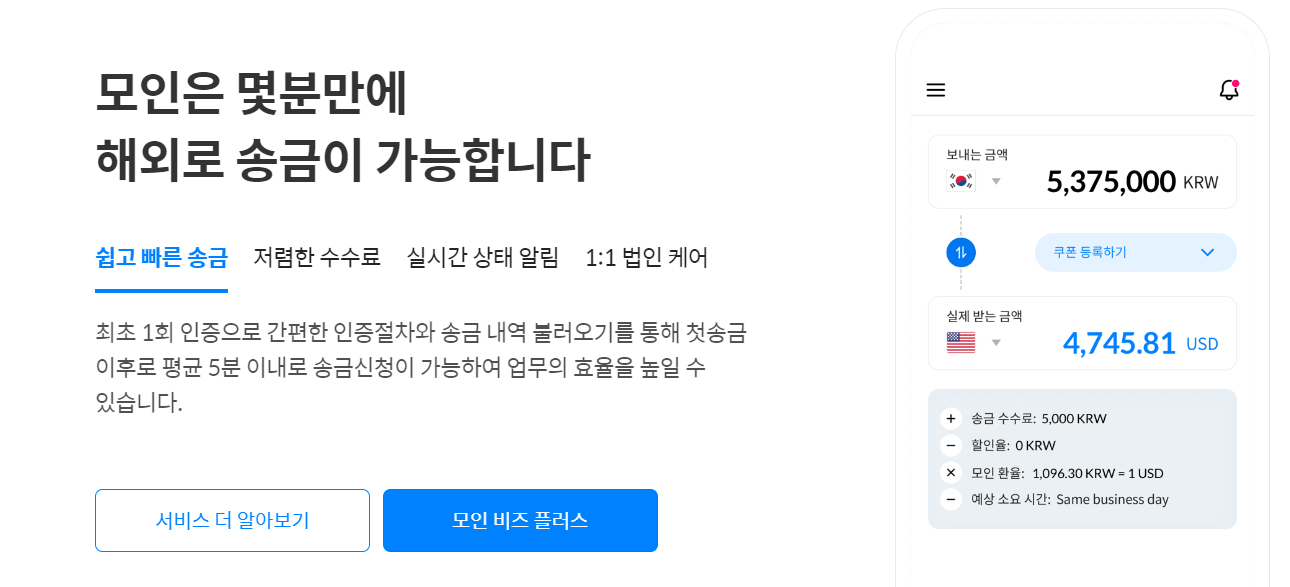
Task: Expand the 쿠폰 등록하기 dropdown
Action: coord(1135,252)
